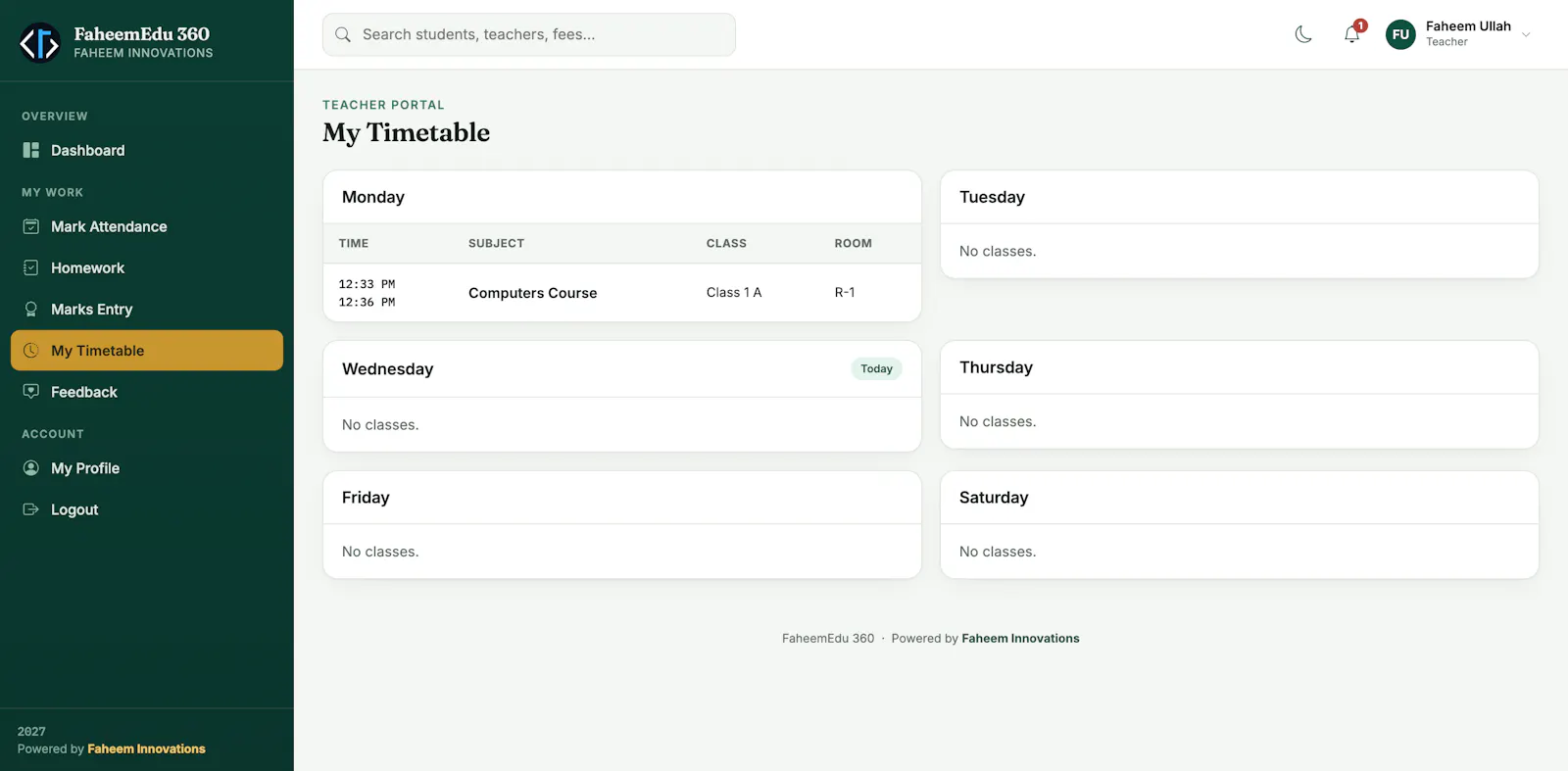Open Dashboard from sidebar

[x=147, y=150]
